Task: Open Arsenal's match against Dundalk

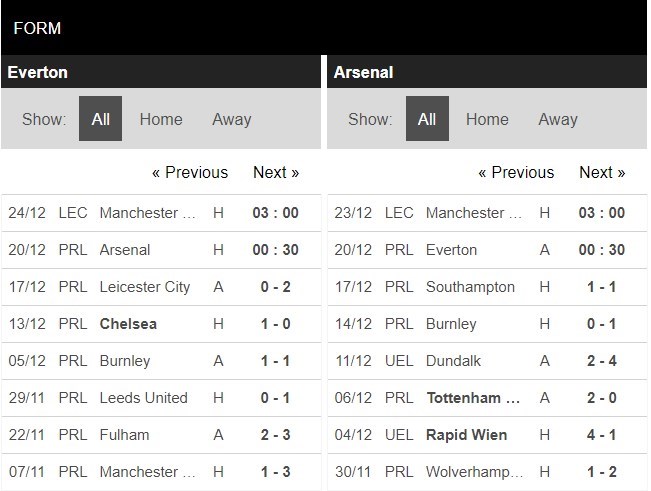Action: click(453, 361)
